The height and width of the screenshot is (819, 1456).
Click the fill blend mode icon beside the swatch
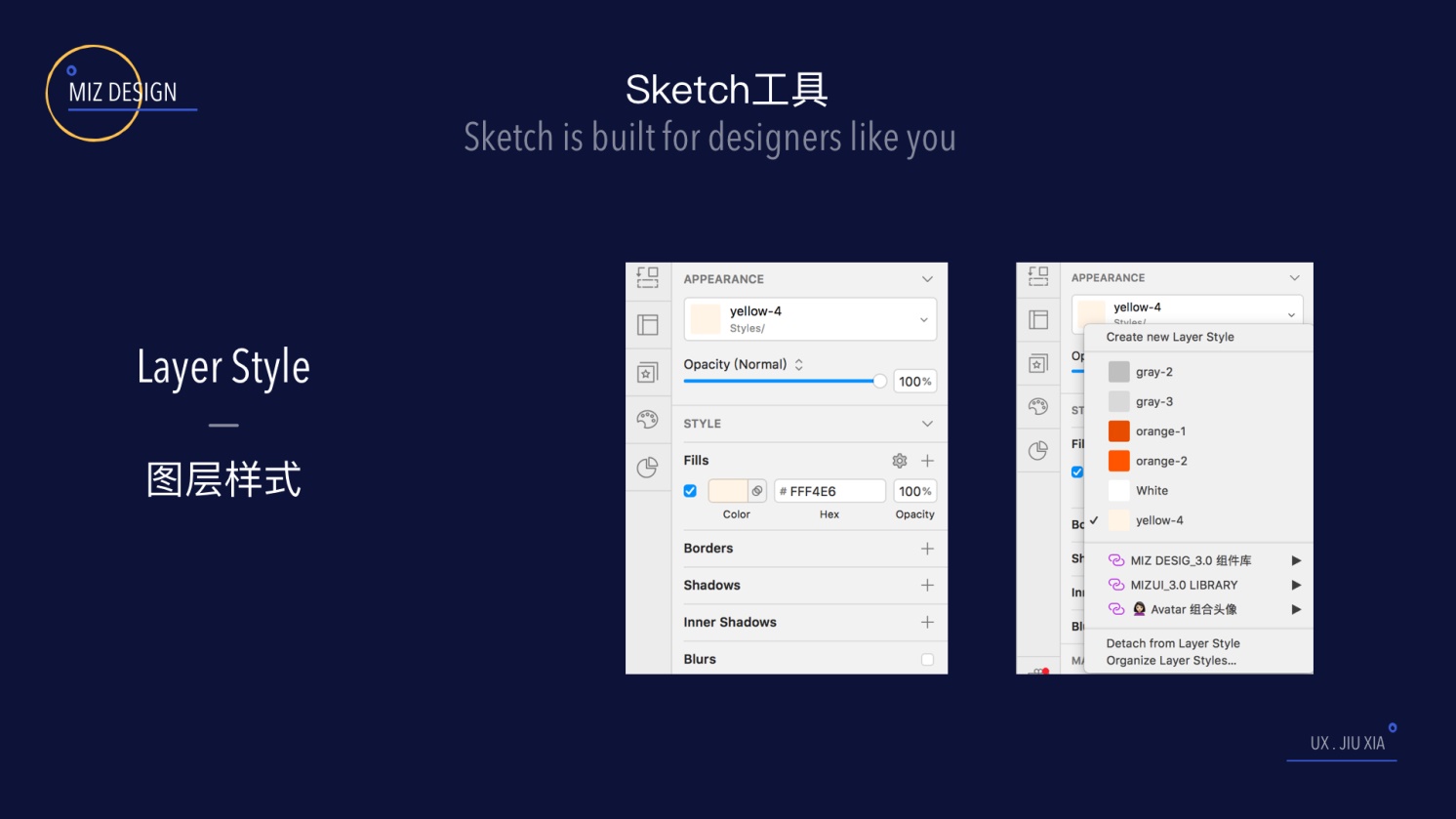pyautogui.click(x=757, y=491)
